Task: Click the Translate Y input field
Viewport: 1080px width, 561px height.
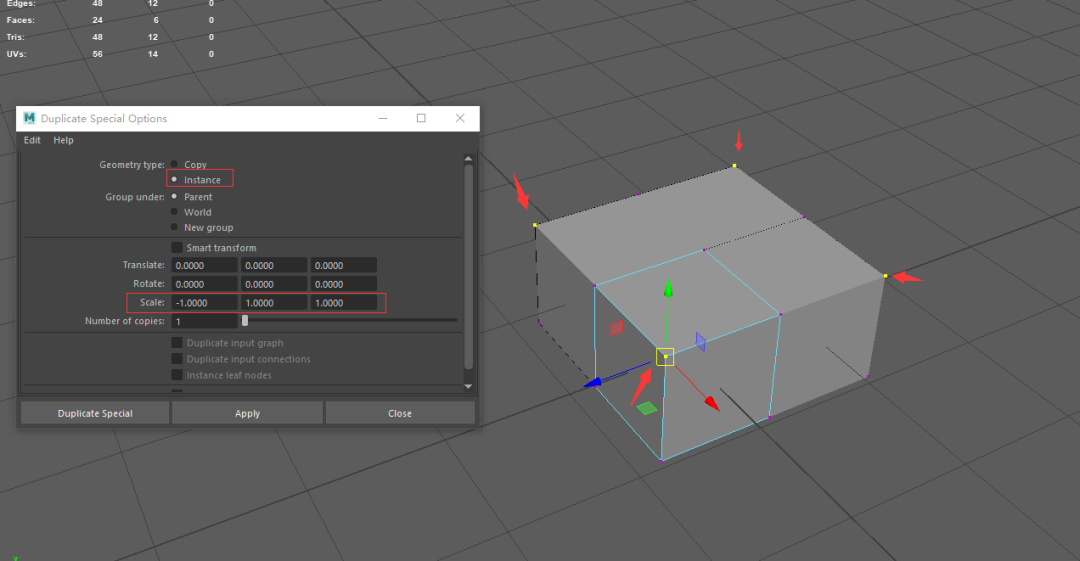Action: point(273,265)
